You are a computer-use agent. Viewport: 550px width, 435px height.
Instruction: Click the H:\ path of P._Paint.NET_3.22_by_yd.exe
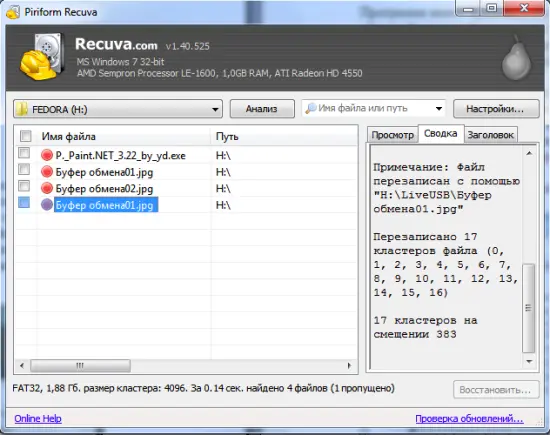coord(223,155)
